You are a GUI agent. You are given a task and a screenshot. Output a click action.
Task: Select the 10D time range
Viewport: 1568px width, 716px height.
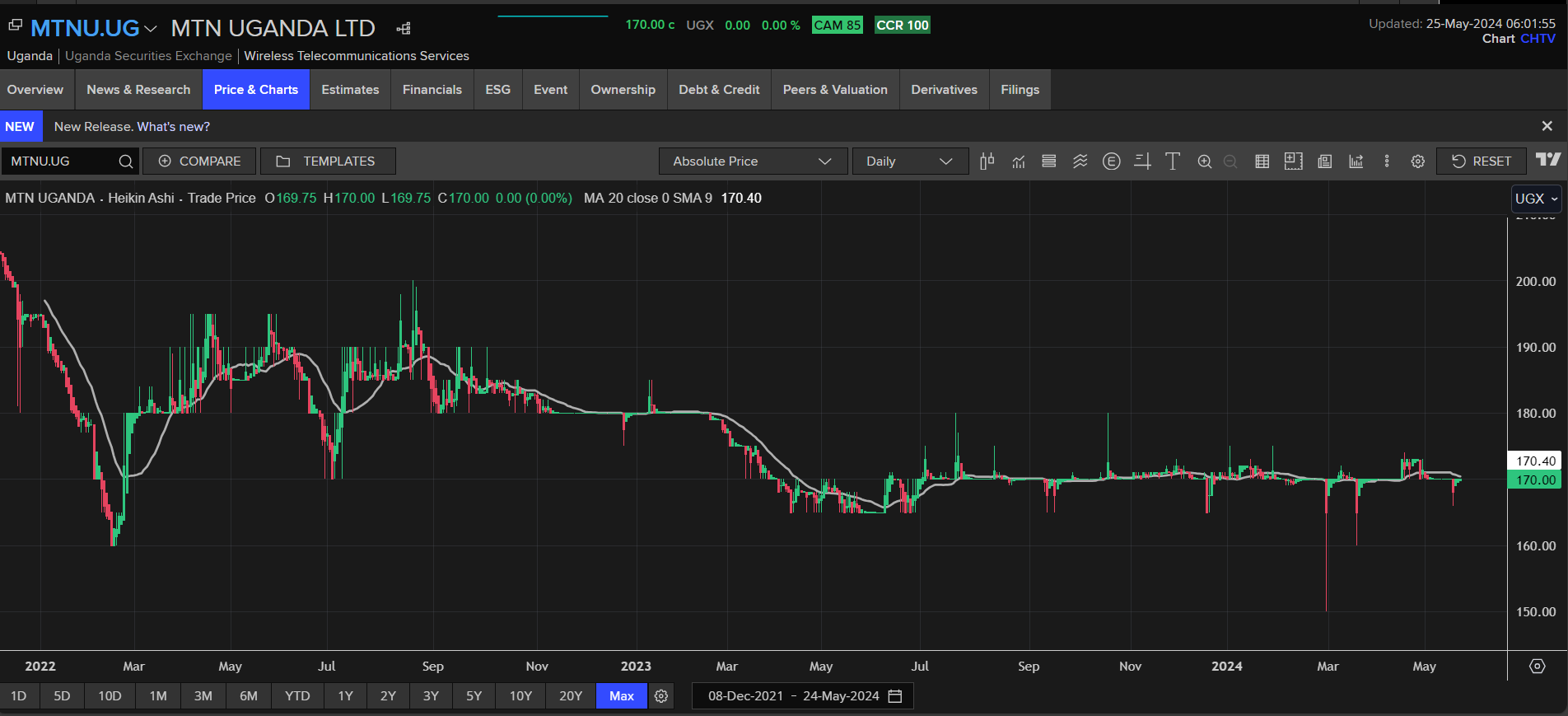click(x=110, y=696)
